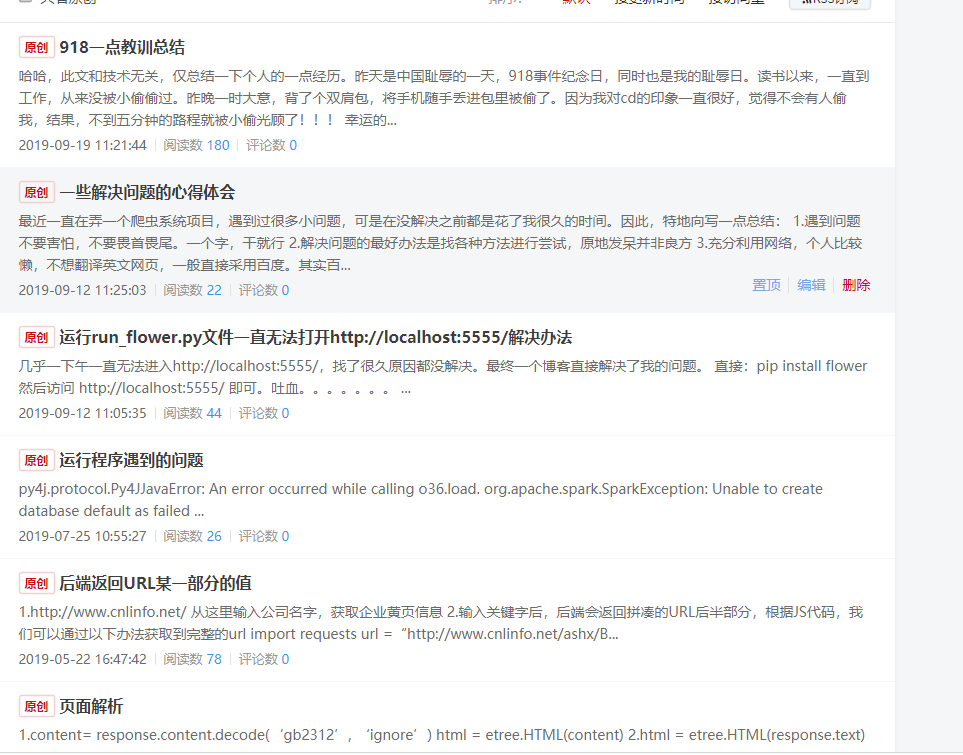Viewport: 963px width, 755px height.
Task: Open the article '后端返回URL某一部分的值'
Action: (x=155, y=583)
